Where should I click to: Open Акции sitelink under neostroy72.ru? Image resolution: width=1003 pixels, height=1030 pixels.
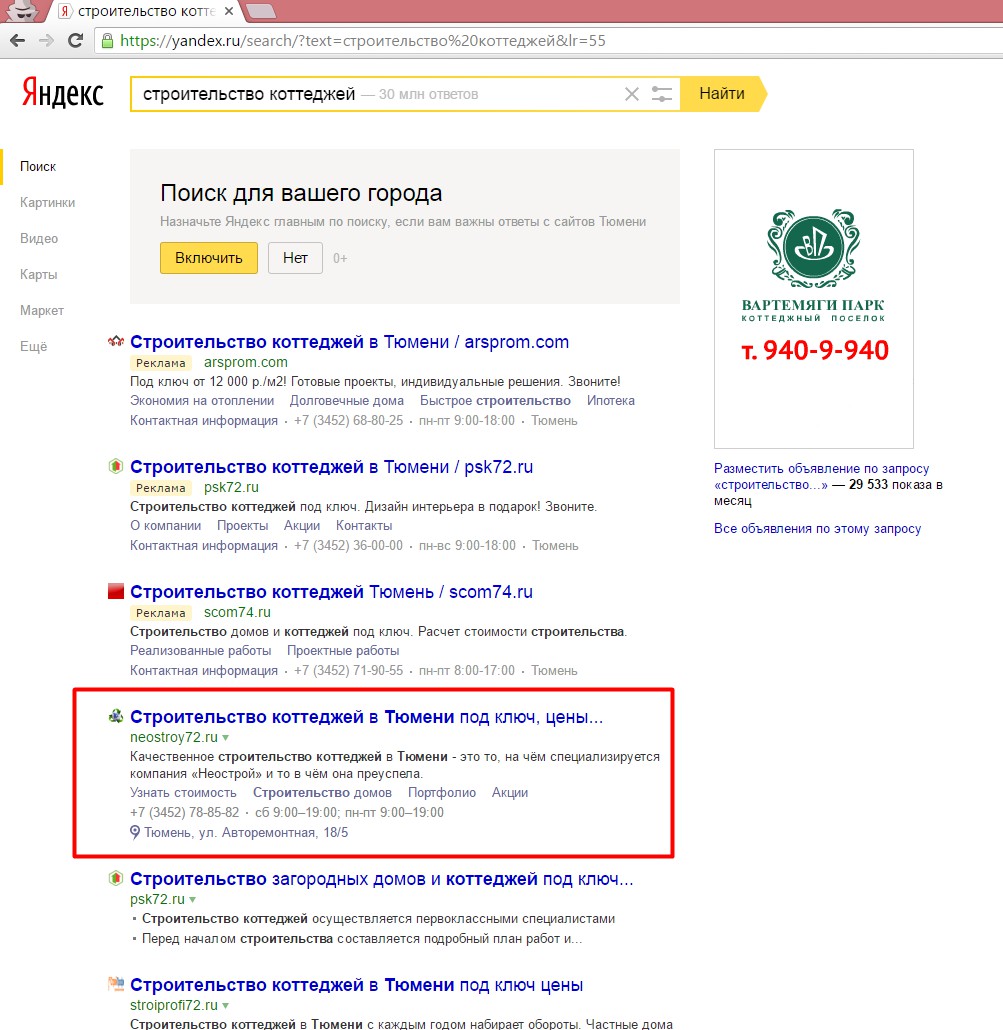tap(510, 793)
